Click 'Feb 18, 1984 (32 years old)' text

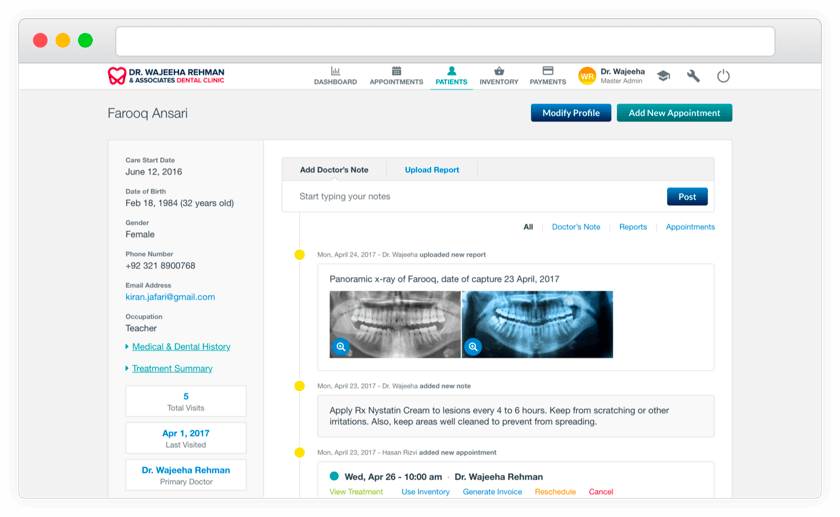[179, 203]
